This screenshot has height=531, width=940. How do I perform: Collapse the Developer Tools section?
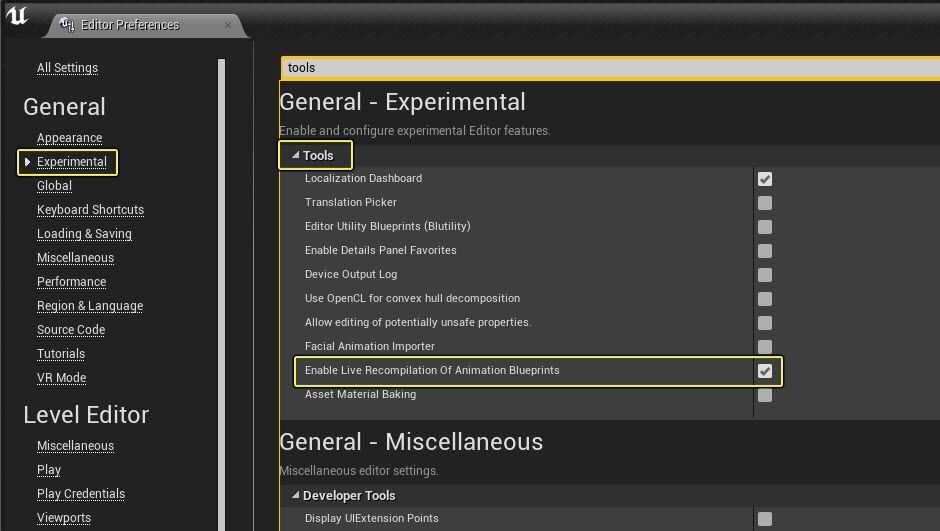click(x=296, y=496)
